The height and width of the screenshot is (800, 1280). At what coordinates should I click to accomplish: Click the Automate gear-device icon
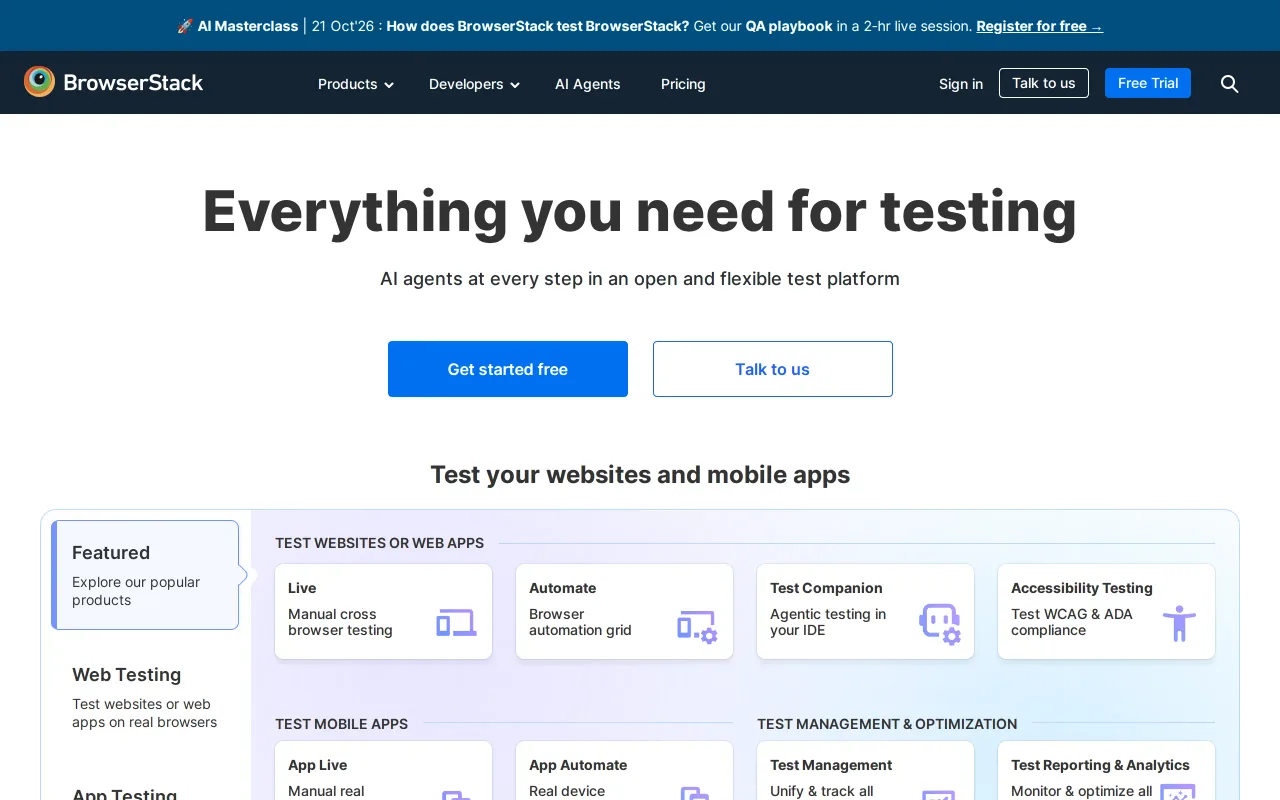pos(697,627)
